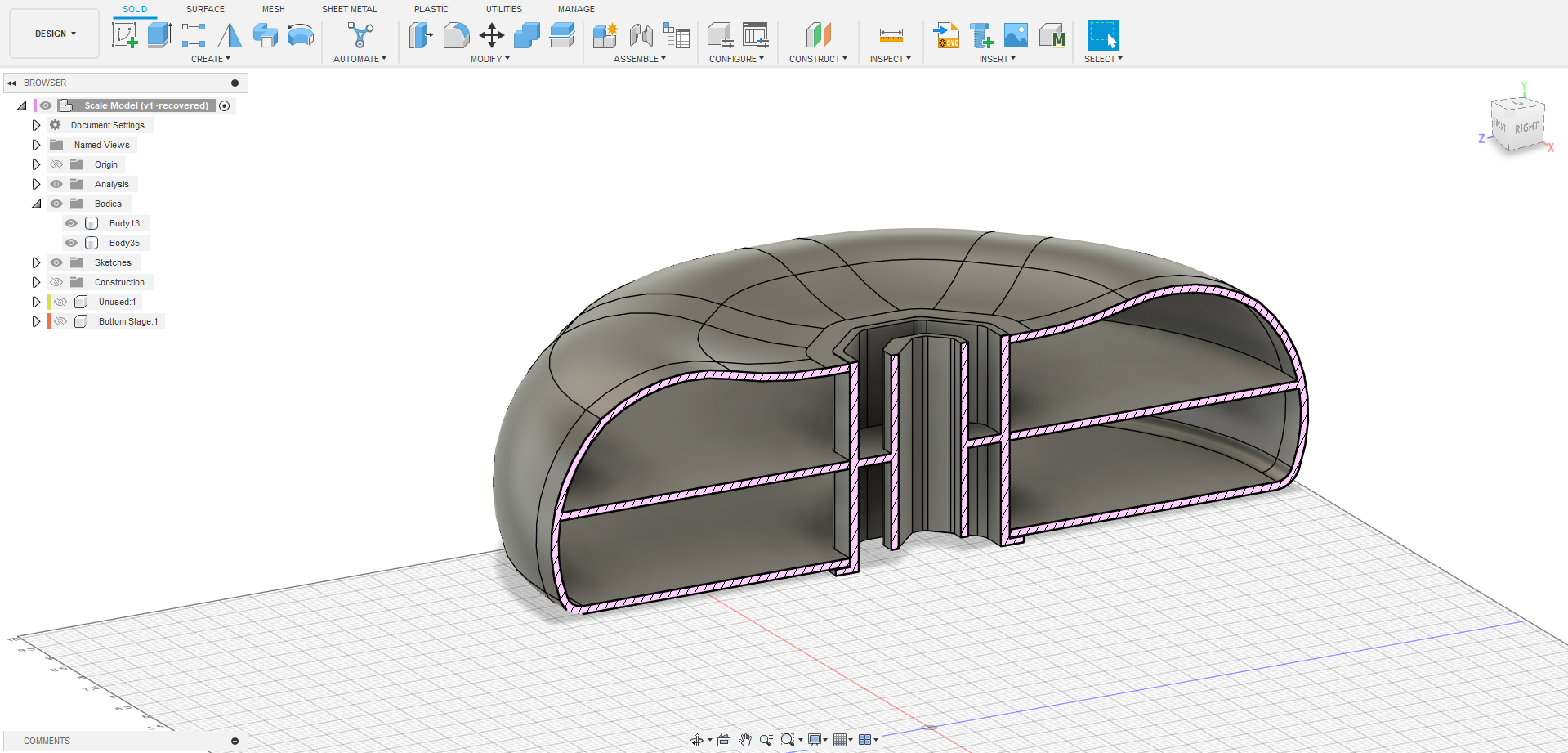Viewport: 1568px width, 753px height.
Task: Click the Automate node-graph icon
Action: pyautogui.click(x=360, y=35)
